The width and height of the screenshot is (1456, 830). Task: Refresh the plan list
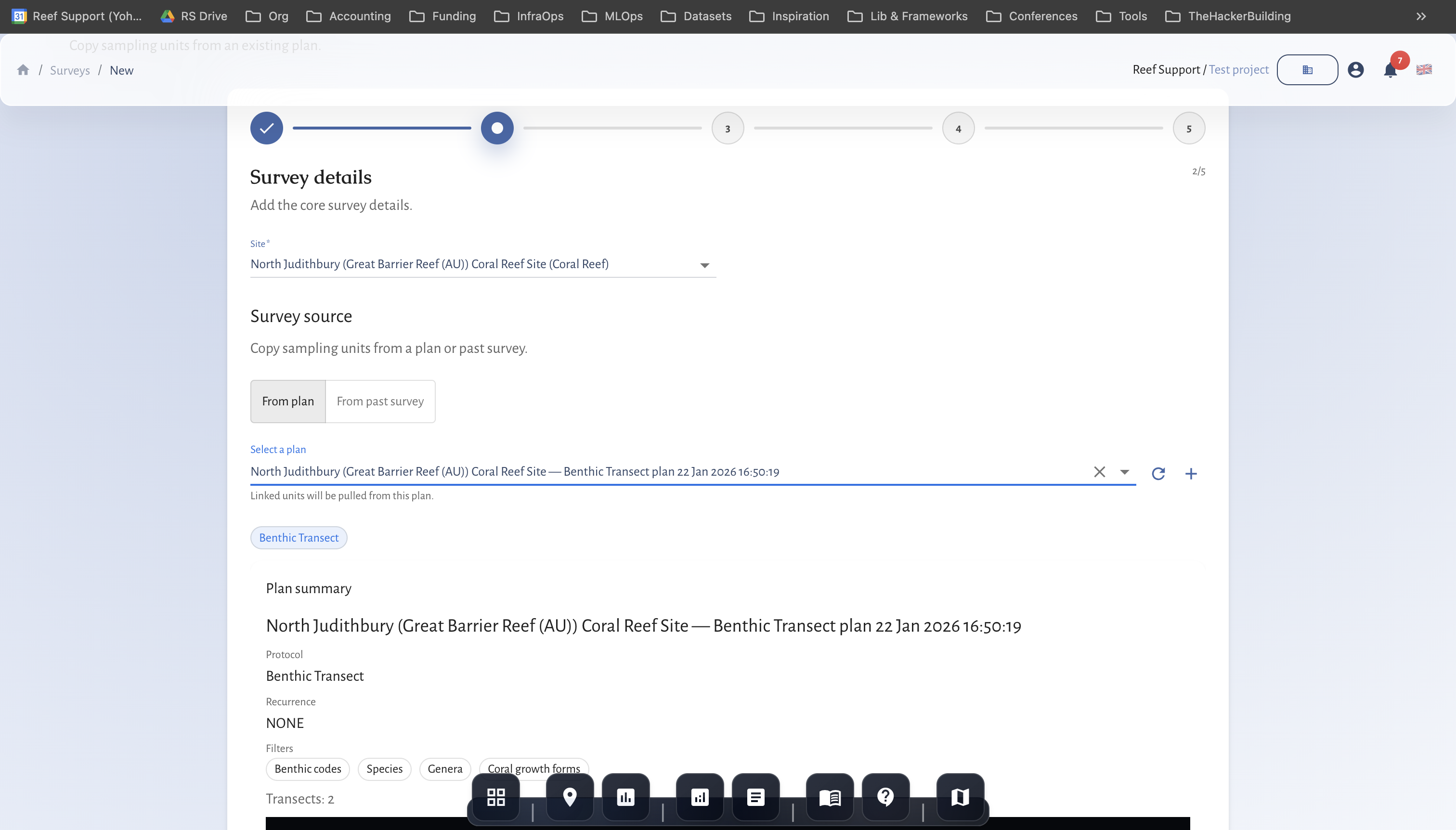pyautogui.click(x=1158, y=473)
